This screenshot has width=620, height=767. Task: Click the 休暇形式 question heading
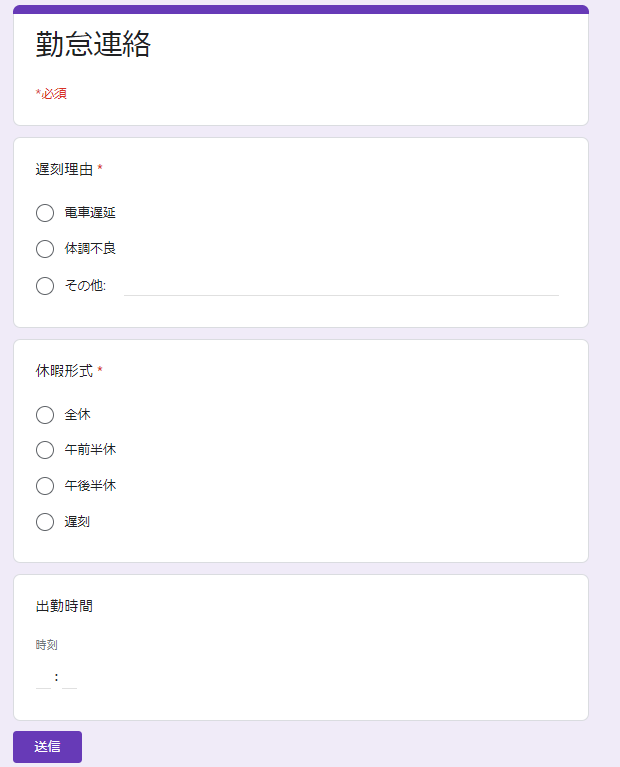(64, 371)
